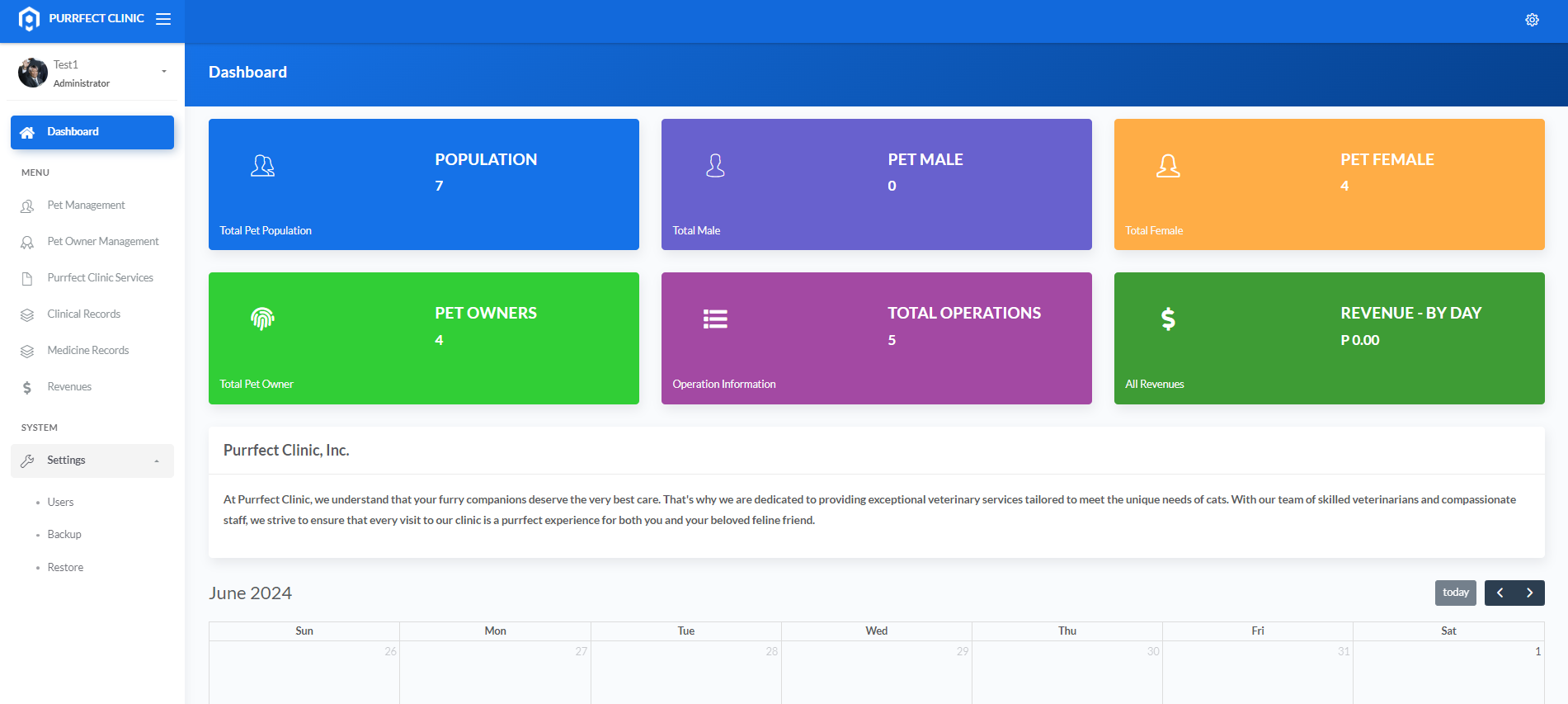Toggle the hamburger sidebar menu icon
The image size is (1568, 704).
point(163,19)
